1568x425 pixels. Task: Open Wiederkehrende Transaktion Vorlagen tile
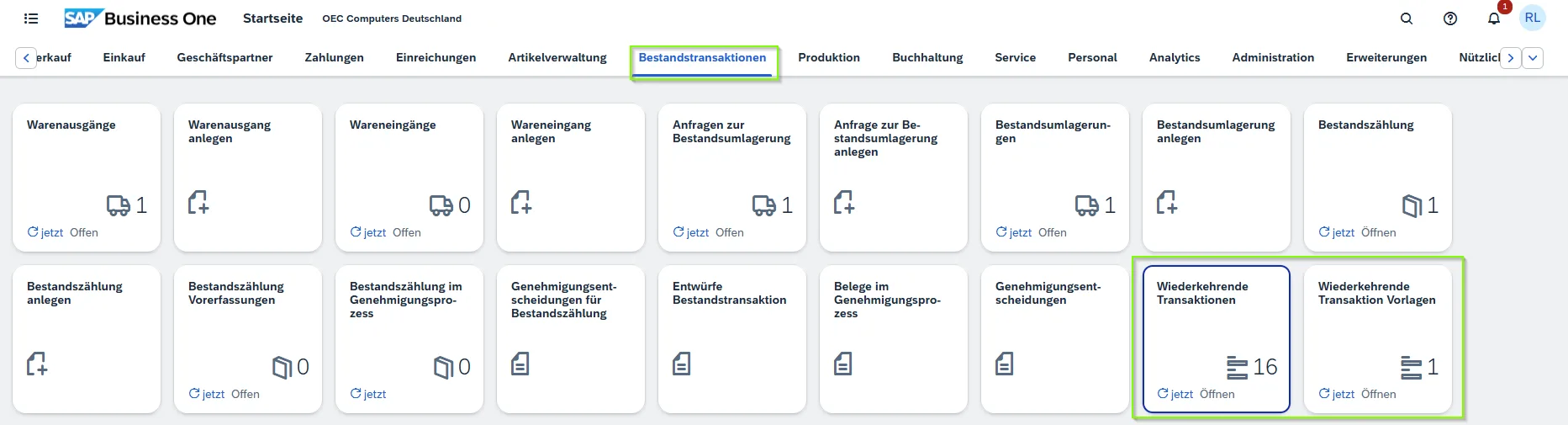(1377, 338)
